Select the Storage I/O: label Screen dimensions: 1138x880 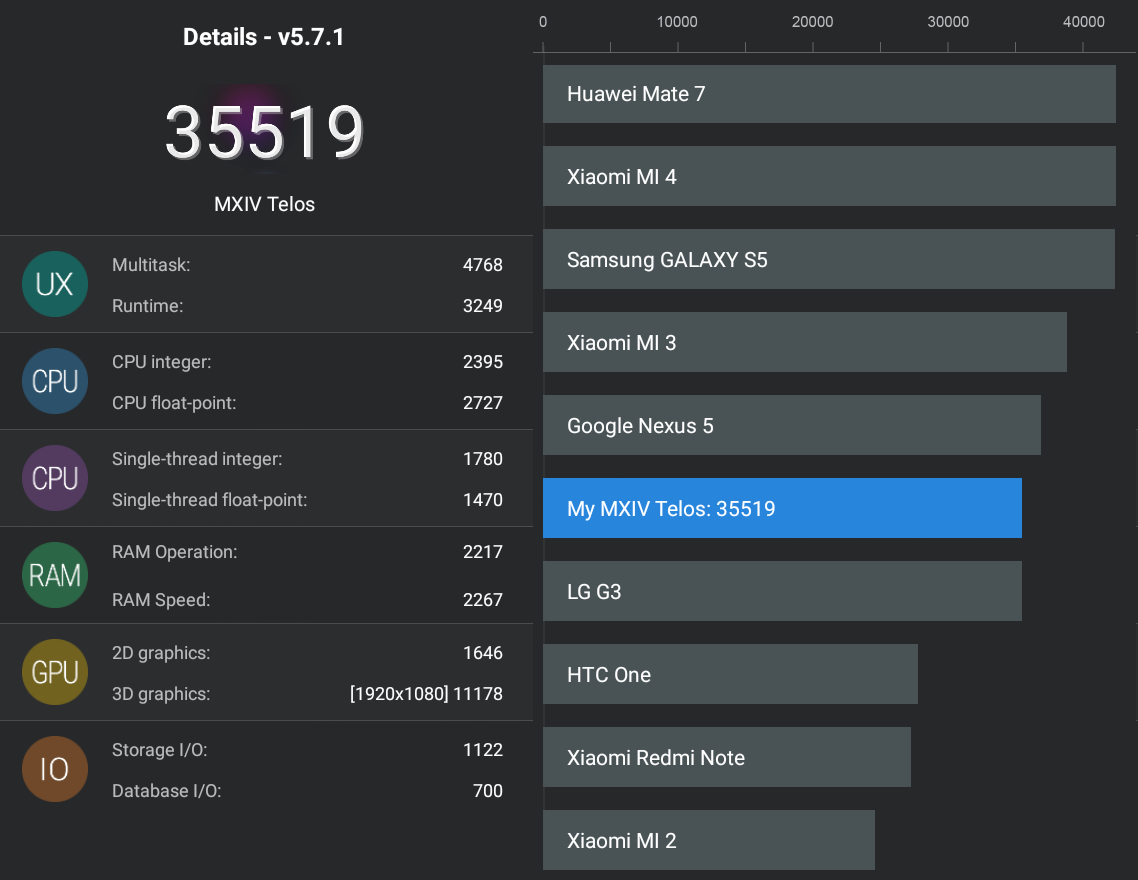pos(160,749)
